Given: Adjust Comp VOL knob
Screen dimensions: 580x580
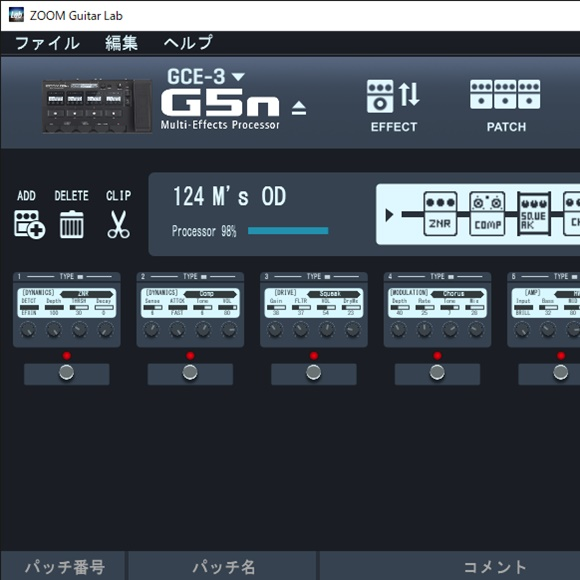Looking at the screenshot, I should 229,330.
